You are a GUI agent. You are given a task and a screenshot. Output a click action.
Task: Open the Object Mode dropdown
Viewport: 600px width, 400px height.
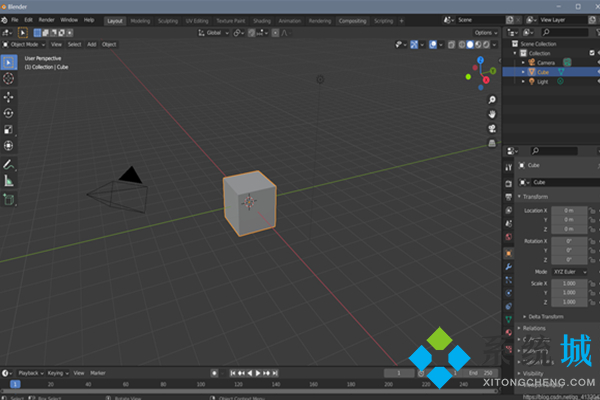[24, 44]
